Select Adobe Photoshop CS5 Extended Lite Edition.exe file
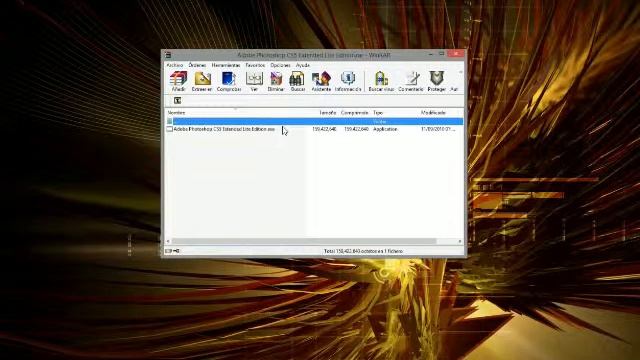The height and width of the screenshot is (360, 640). point(224,129)
